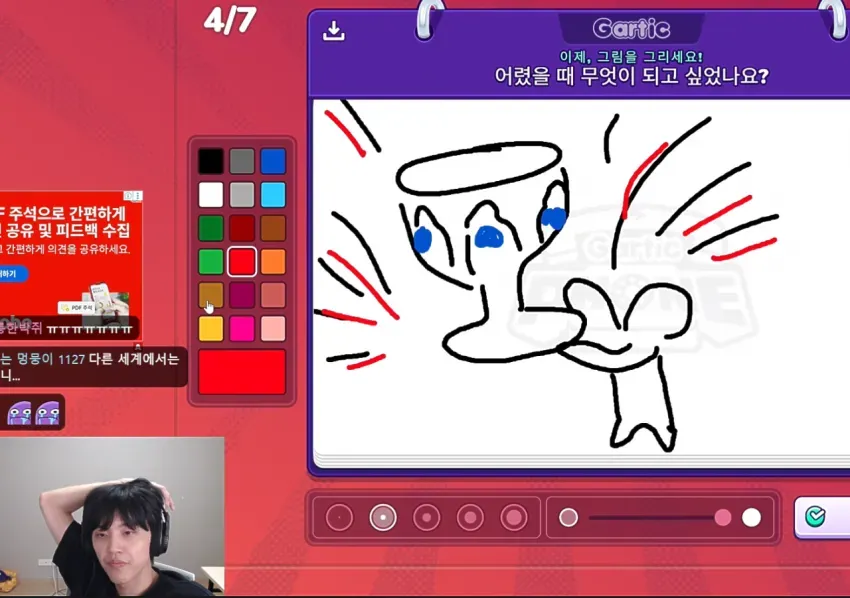
Task: Pick the dark green color swatch
Action: coord(211,228)
